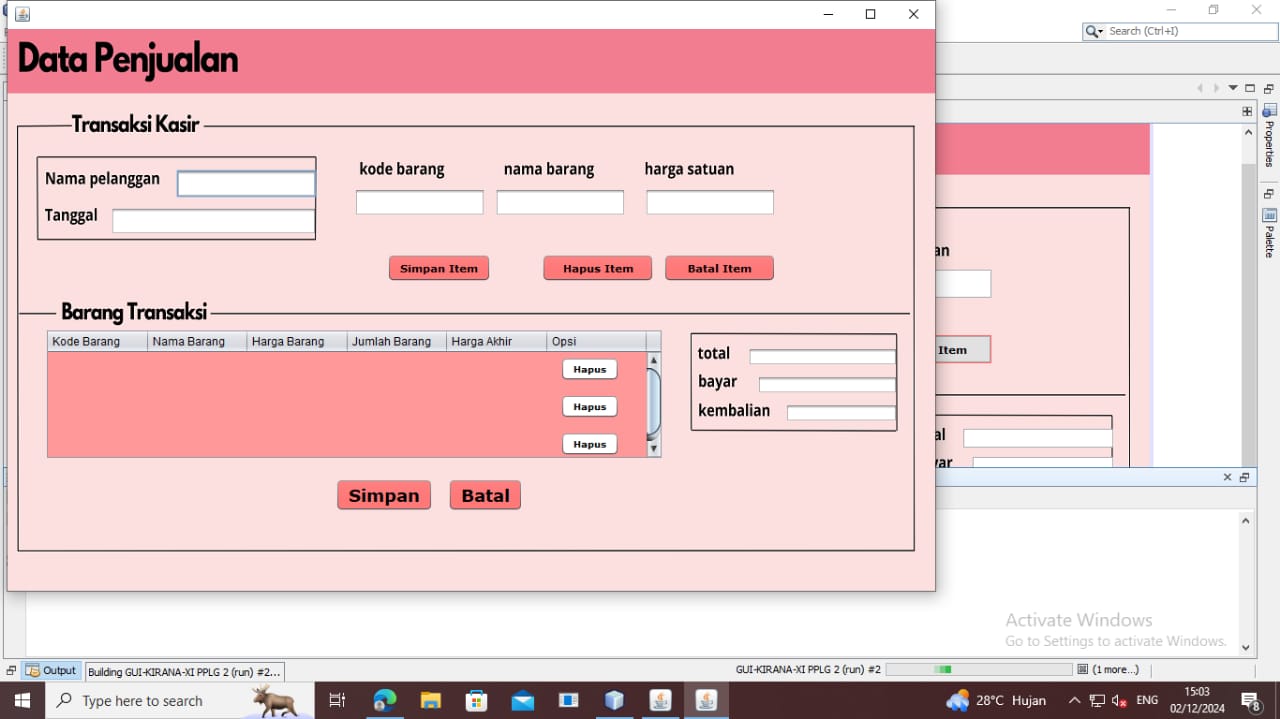Click the first Hapus button in the Opsi column

589,369
